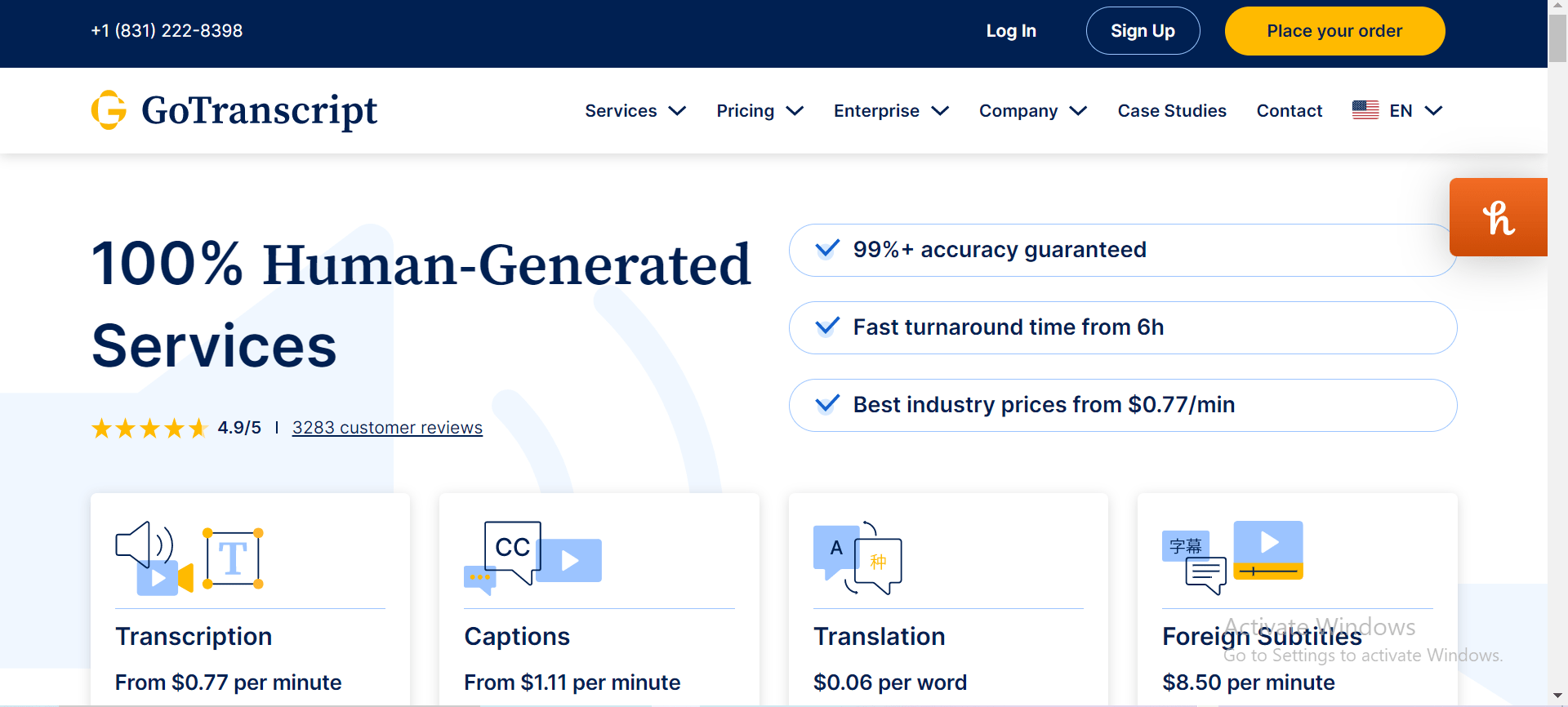Click the GoTranscript wordmark text
The image size is (1568, 707).
259,111
